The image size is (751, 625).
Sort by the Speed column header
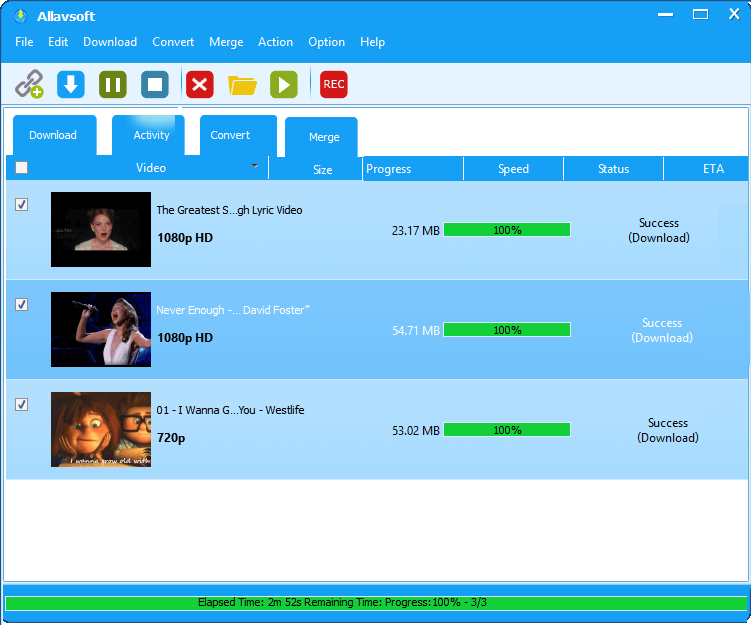tap(513, 169)
